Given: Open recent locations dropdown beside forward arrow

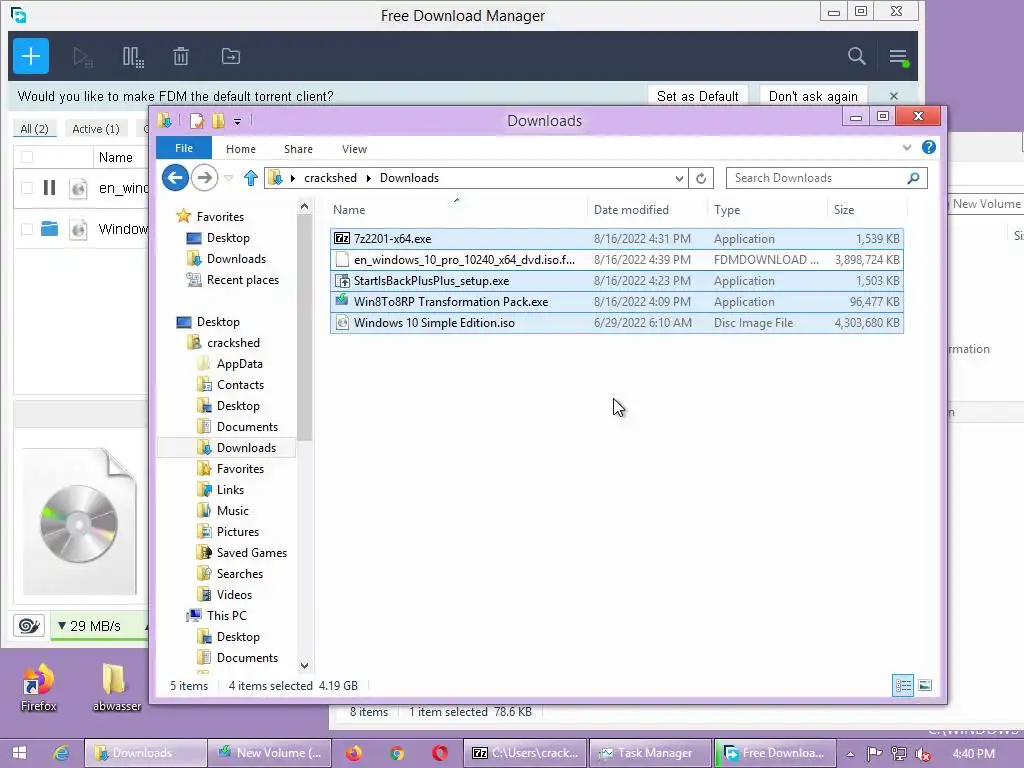Looking at the screenshot, I should click(229, 178).
